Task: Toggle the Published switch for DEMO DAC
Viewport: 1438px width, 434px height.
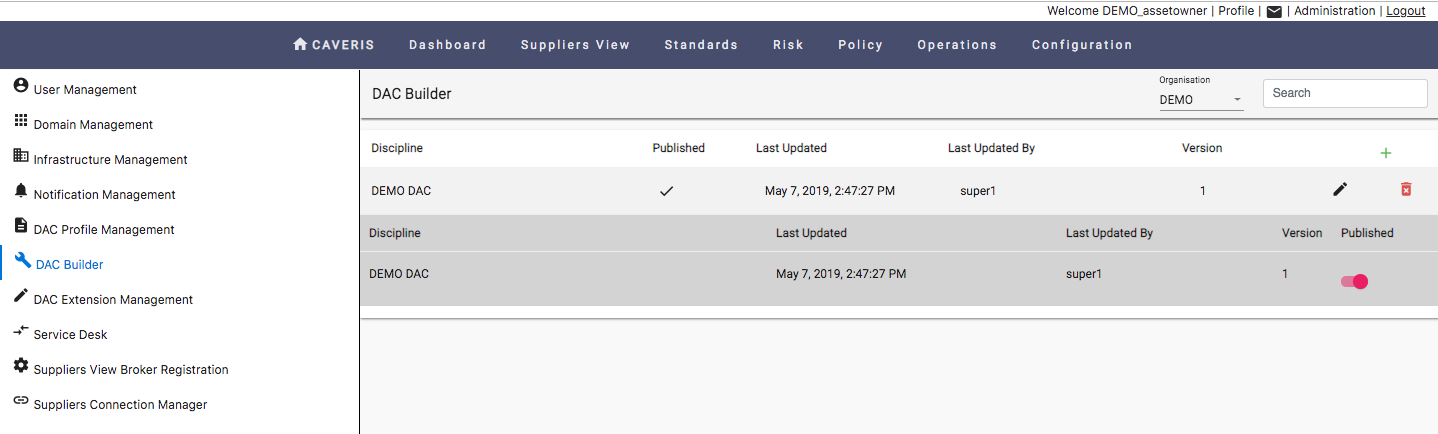Action: tap(1355, 281)
